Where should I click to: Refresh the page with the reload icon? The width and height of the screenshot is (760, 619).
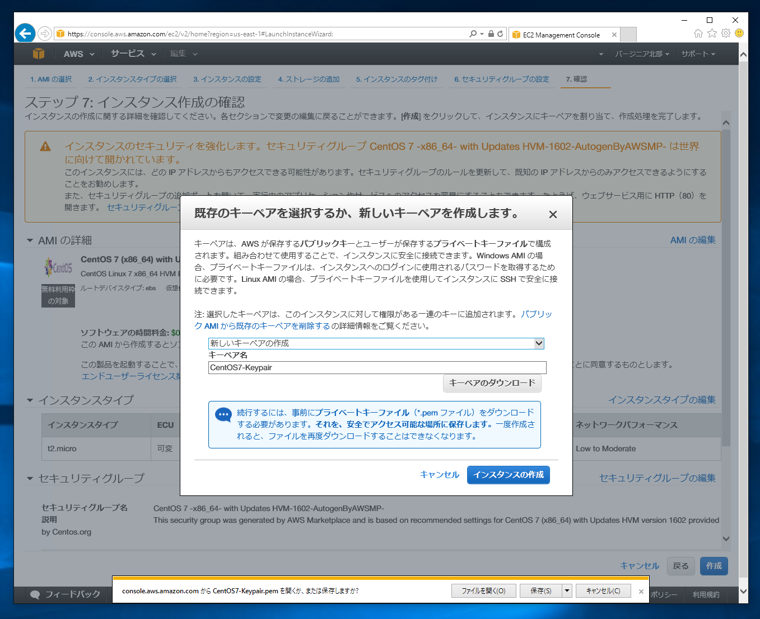pyautogui.click(x=500, y=34)
